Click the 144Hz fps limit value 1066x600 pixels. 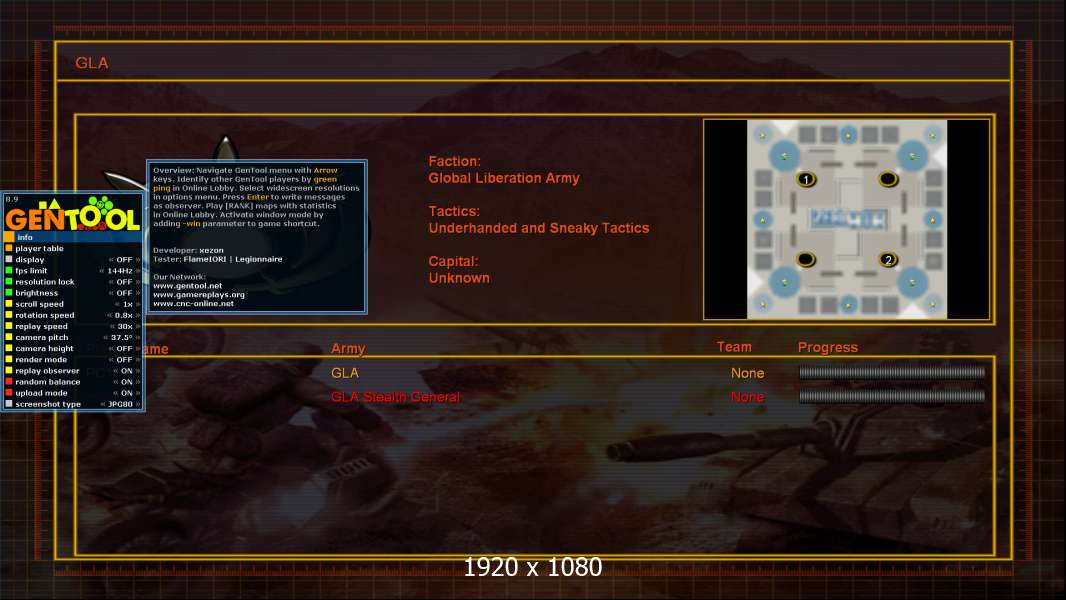tap(120, 270)
